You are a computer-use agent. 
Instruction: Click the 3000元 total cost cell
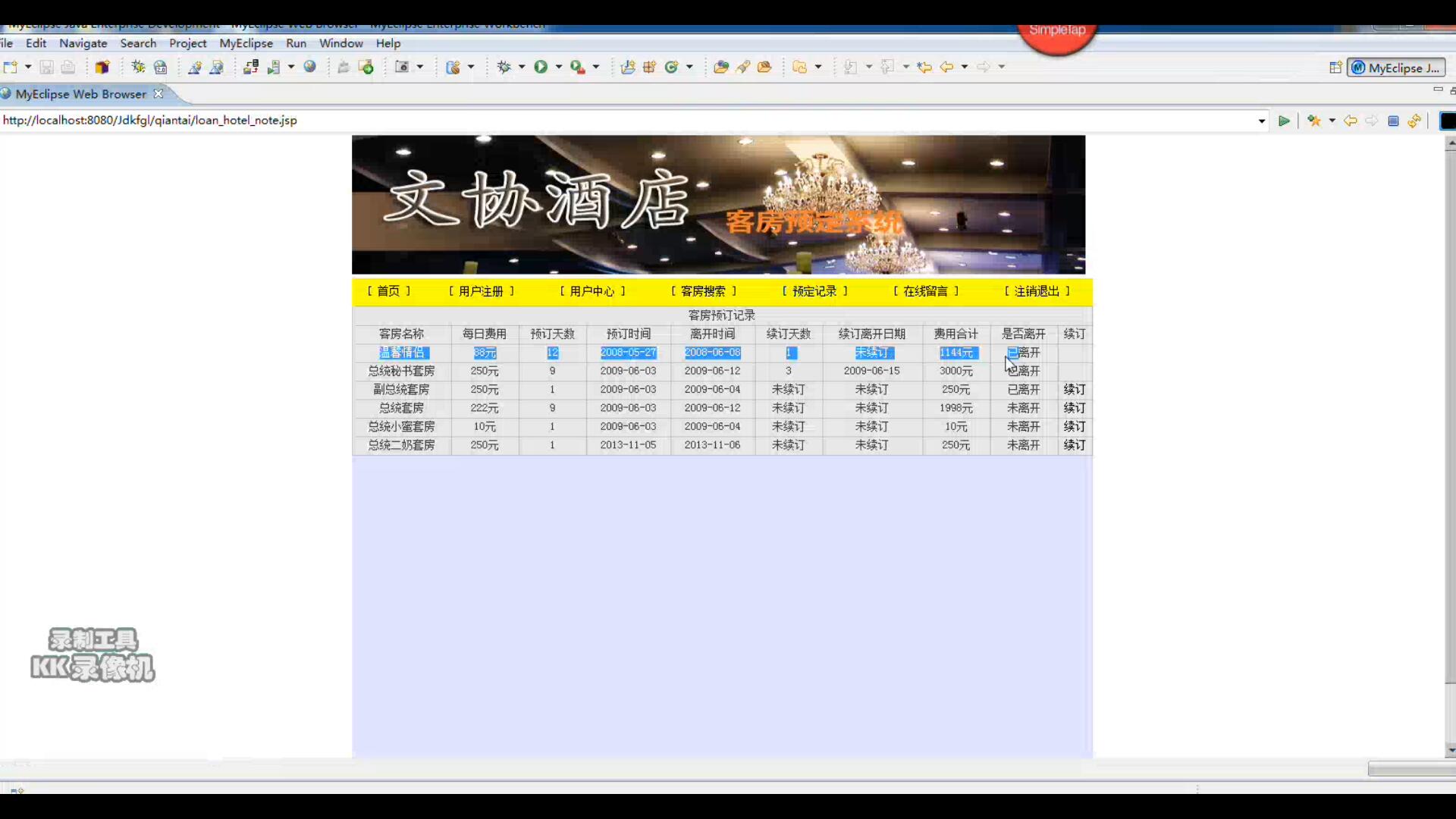pyautogui.click(x=956, y=371)
